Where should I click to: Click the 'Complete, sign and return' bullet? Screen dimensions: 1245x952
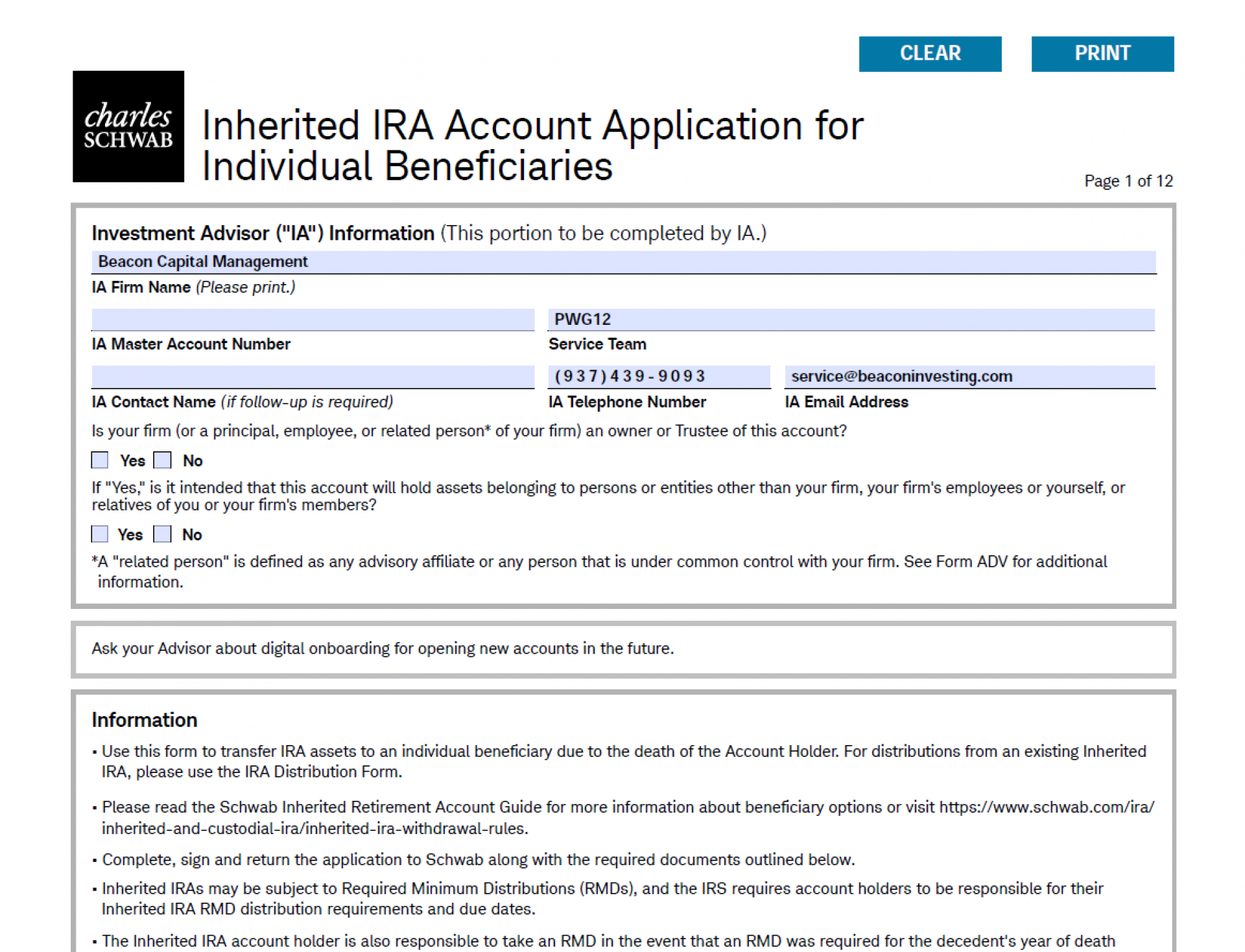pyautogui.click(x=474, y=860)
